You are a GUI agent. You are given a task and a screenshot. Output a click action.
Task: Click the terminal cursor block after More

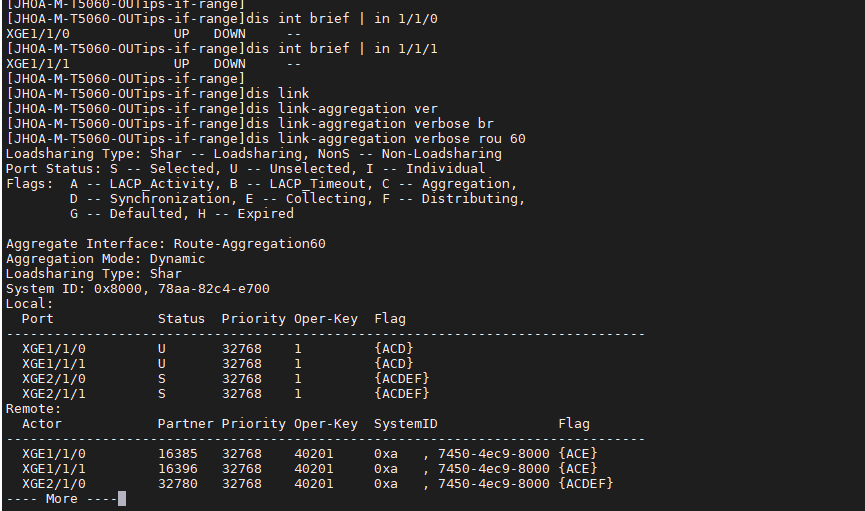pos(122,499)
